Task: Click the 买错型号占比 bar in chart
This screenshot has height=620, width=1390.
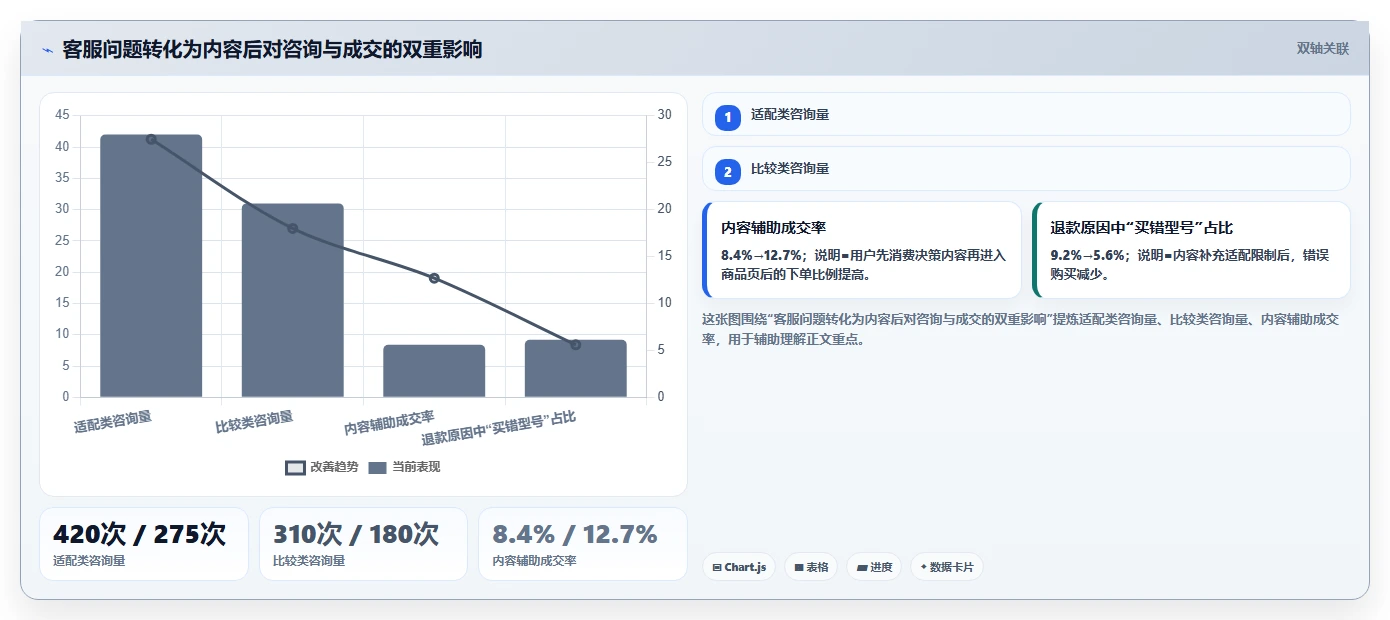Action: click(x=576, y=368)
